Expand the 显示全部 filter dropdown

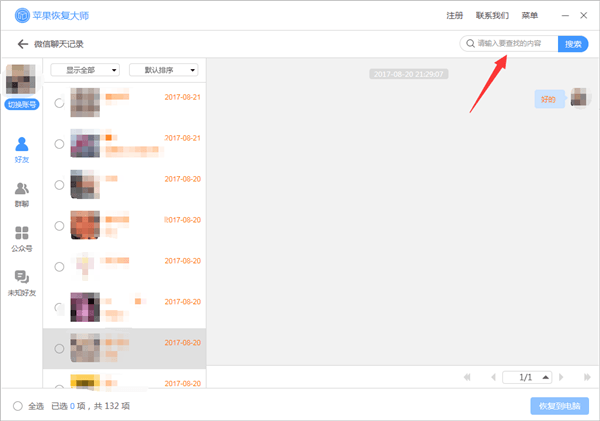tap(85, 70)
